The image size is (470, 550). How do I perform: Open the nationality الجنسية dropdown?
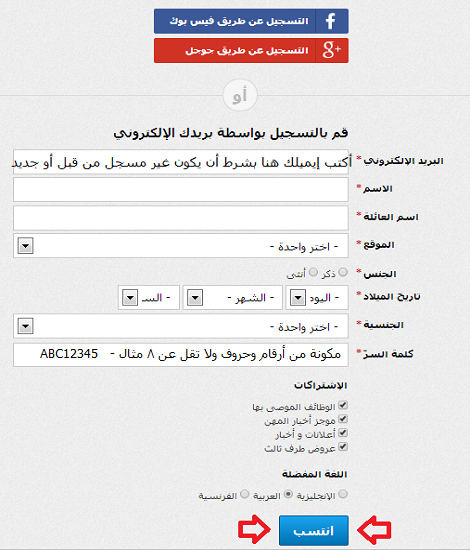tap(181, 326)
